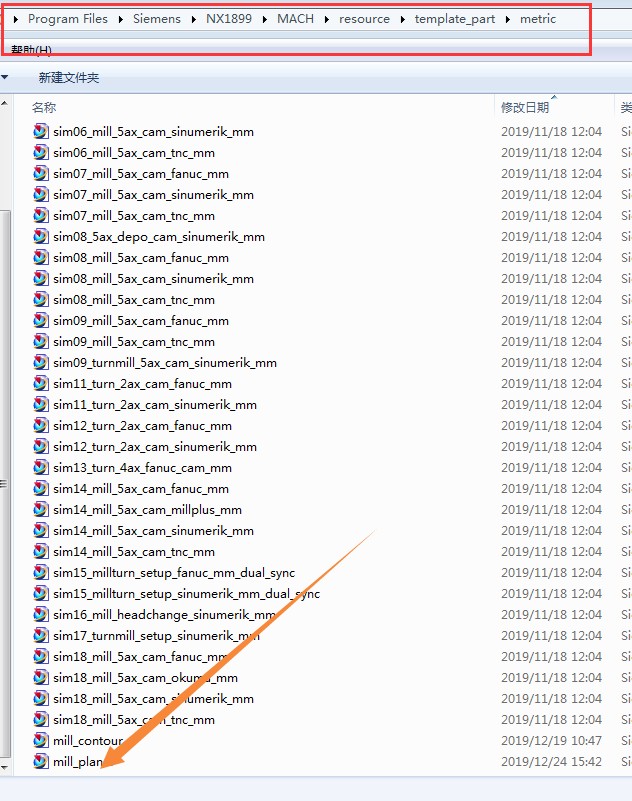Select file name sim18_mill_5ax_cam_fanuc_mm

141,656
